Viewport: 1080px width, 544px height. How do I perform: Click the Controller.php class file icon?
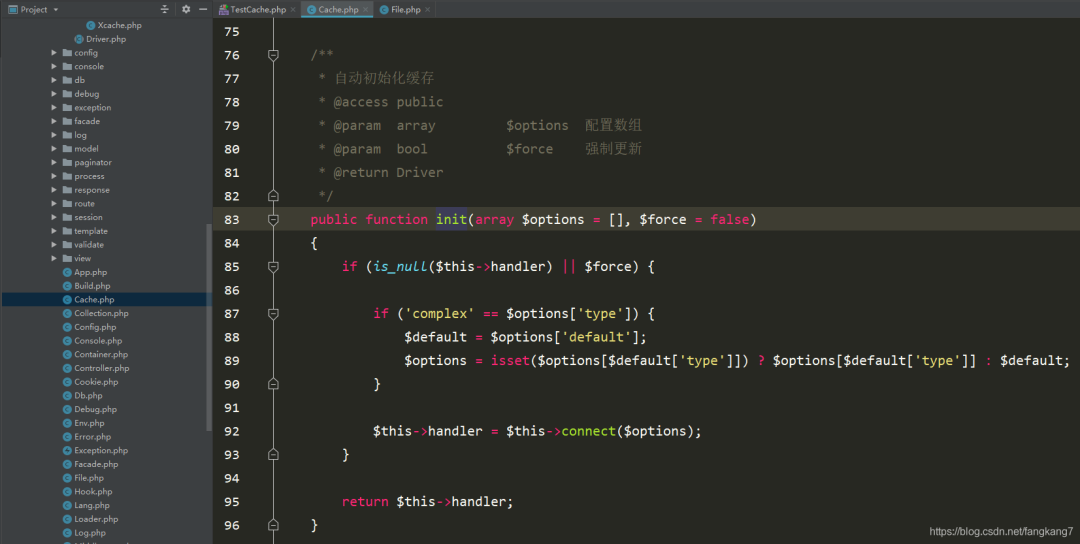coord(67,368)
